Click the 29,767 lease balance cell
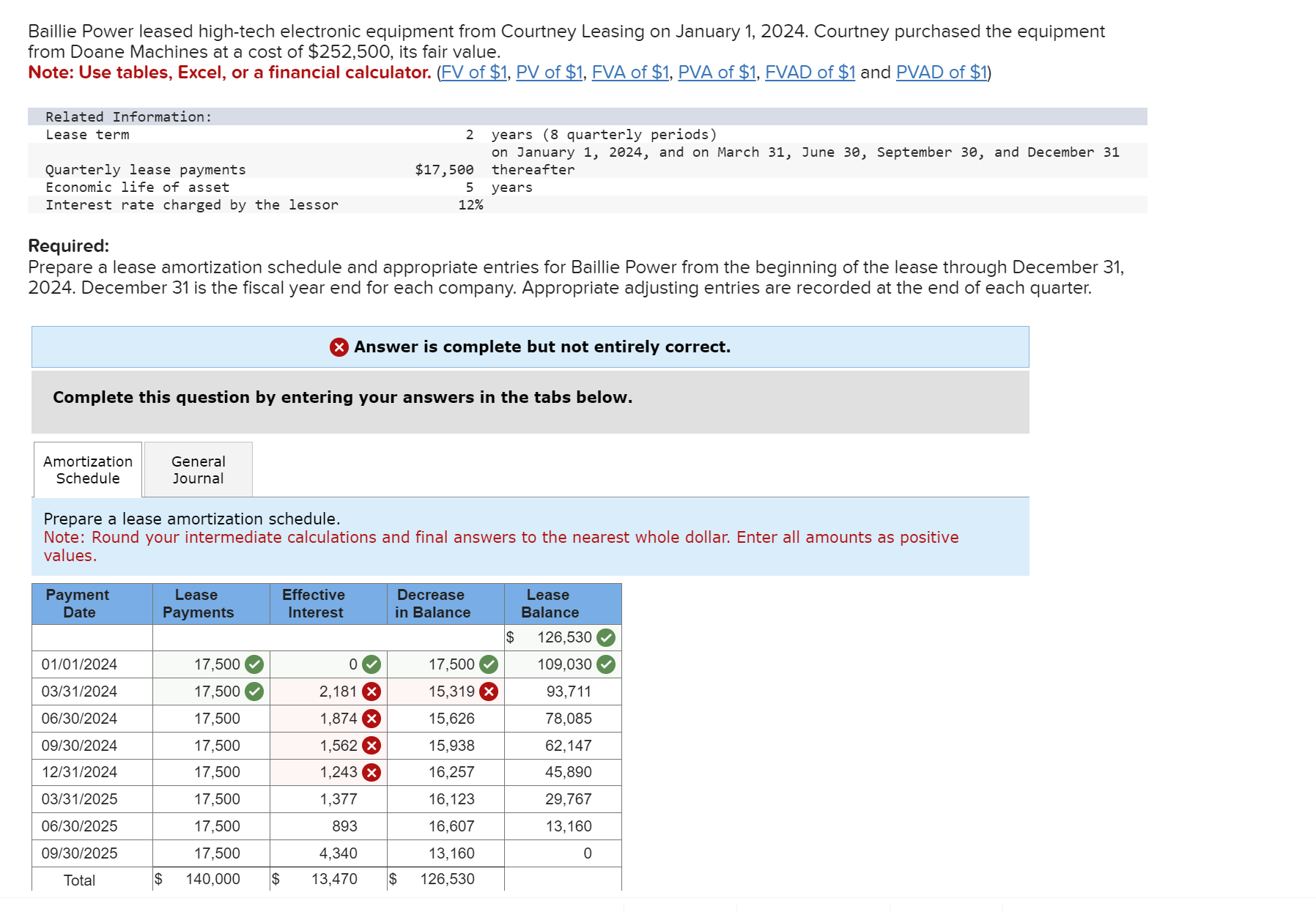Viewport: 1316px width, 912px height. [563, 799]
